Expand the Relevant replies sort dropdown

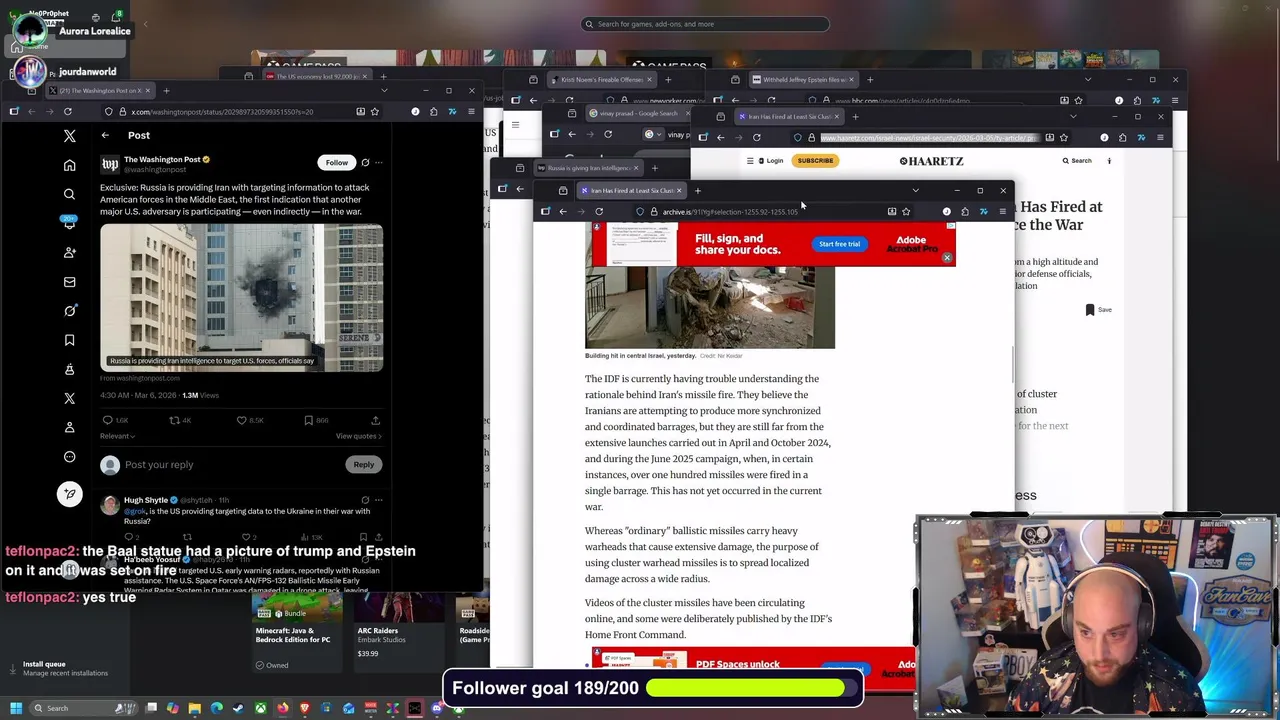point(117,436)
